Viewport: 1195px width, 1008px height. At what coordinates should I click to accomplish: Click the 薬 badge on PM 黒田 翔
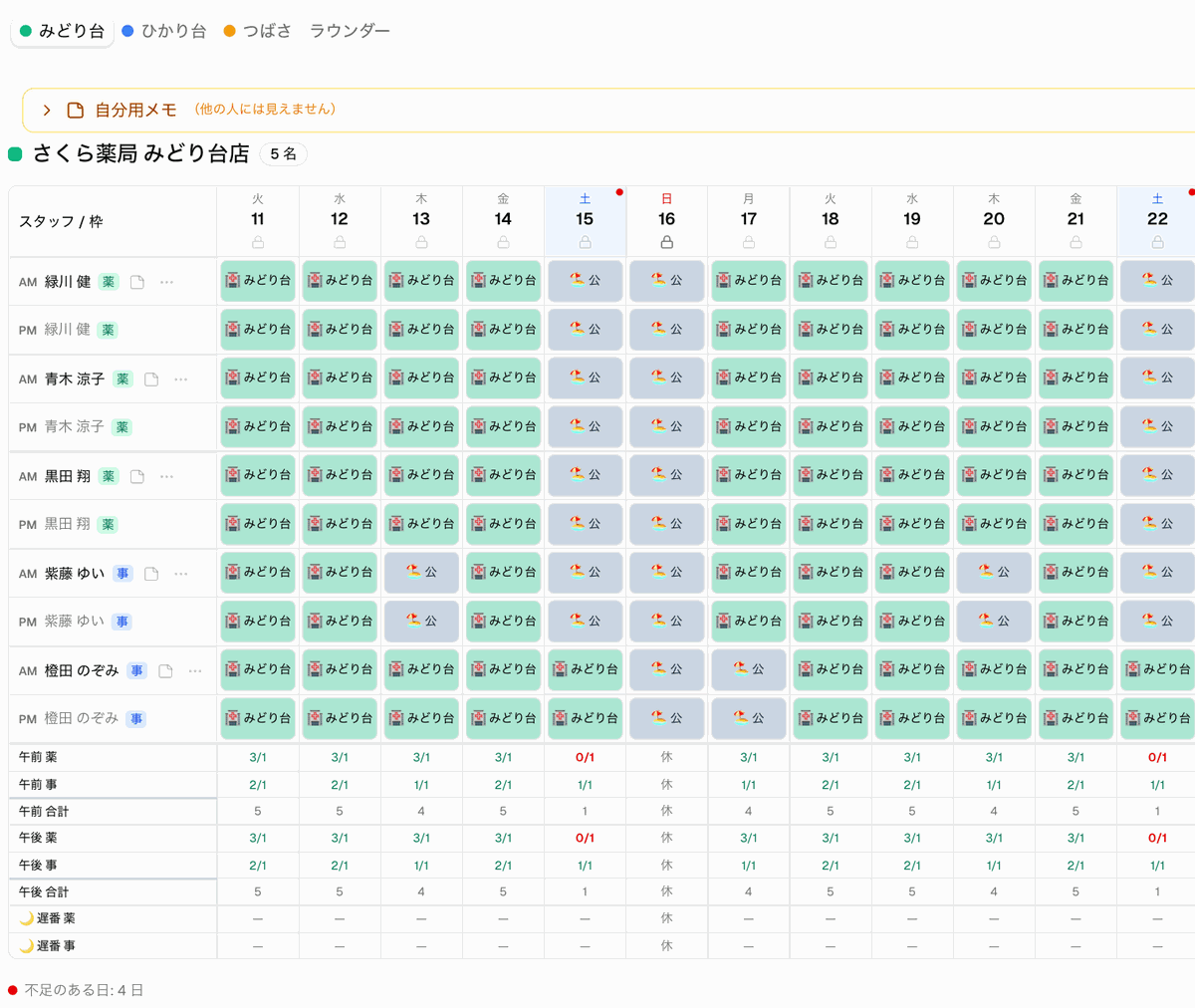[109, 525]
